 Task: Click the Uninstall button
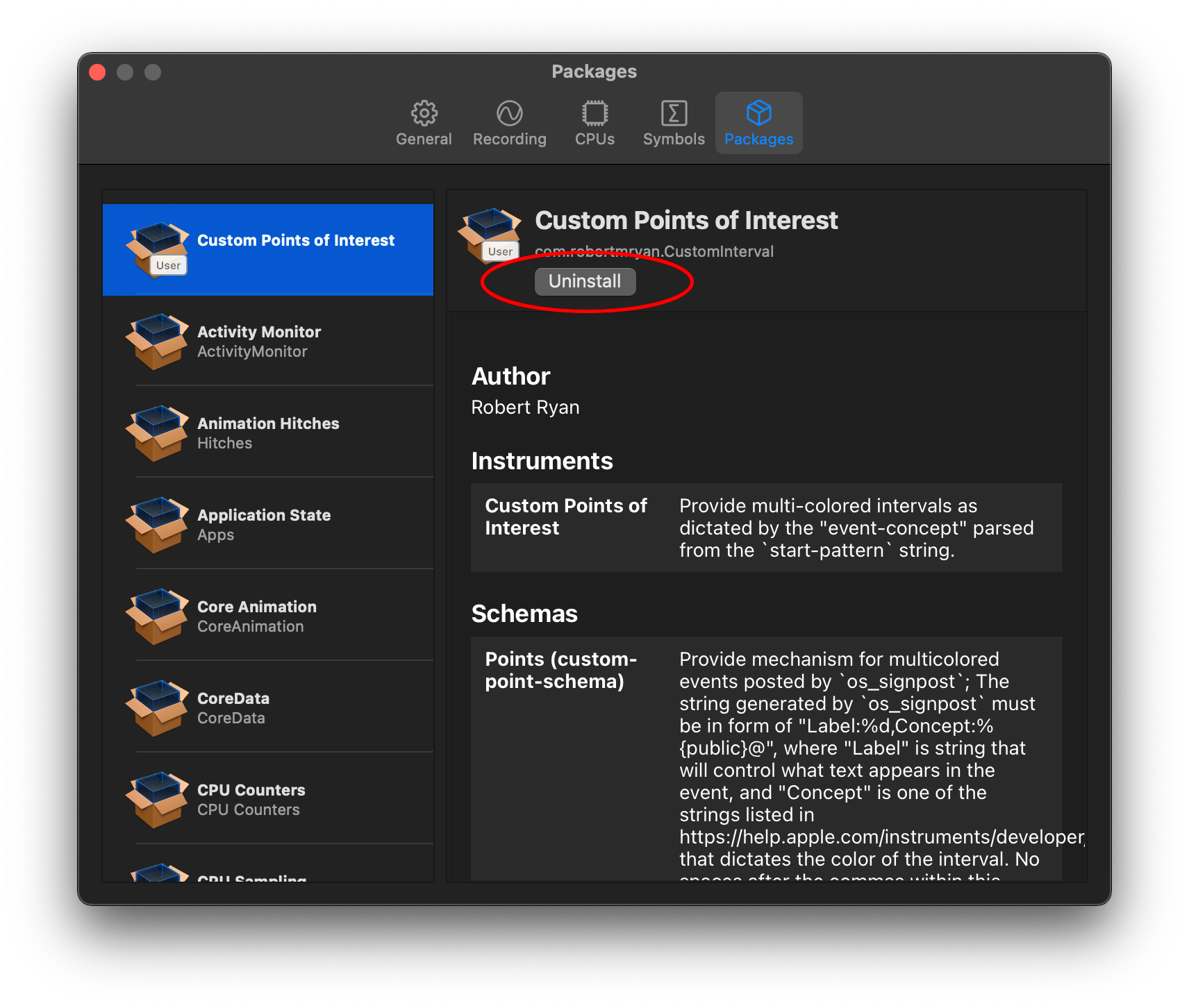coord(585,281)
